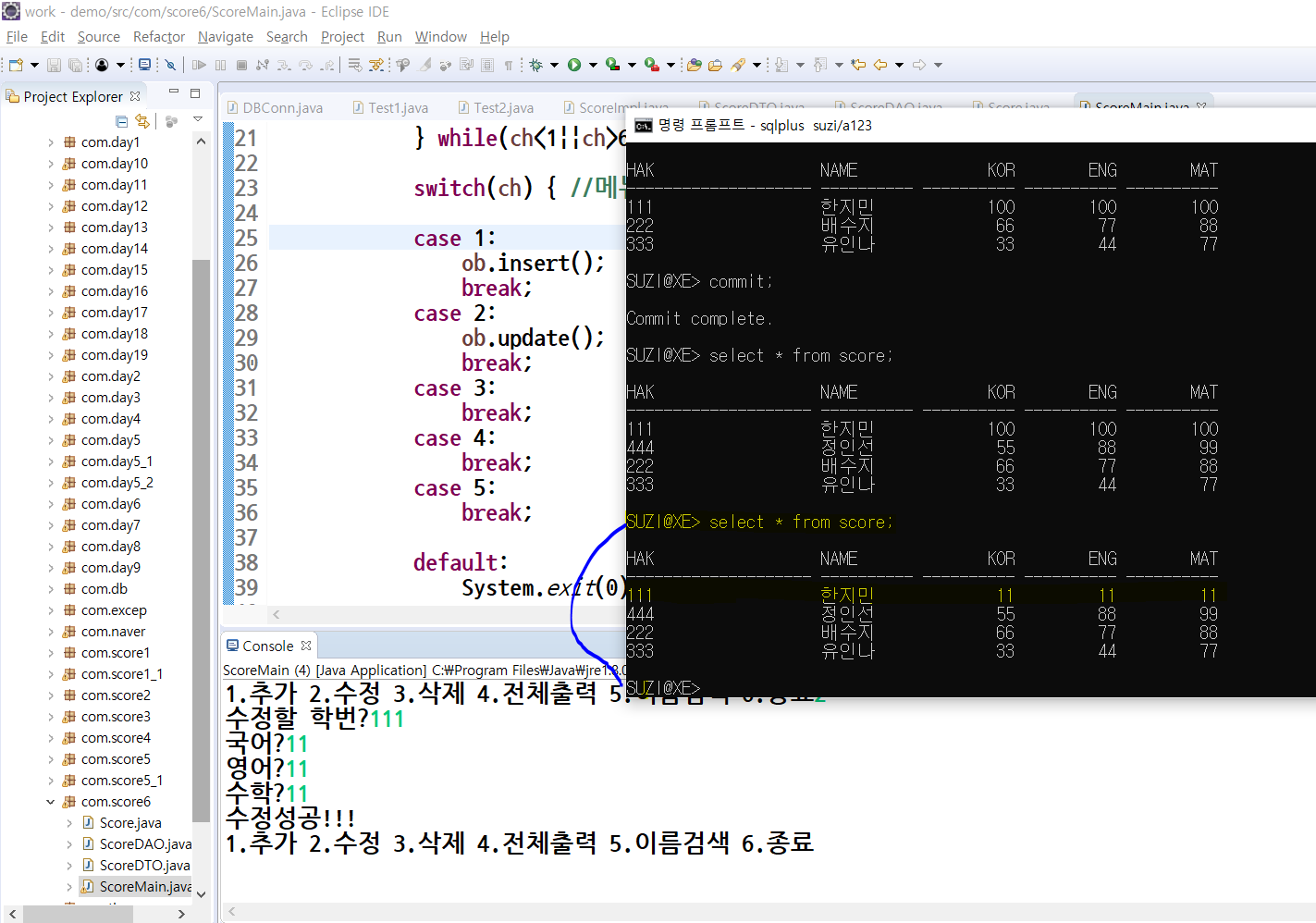Click Collapse All in Project Explorer
Viewport: 1316px width, 923px height.
click(122, 121)
